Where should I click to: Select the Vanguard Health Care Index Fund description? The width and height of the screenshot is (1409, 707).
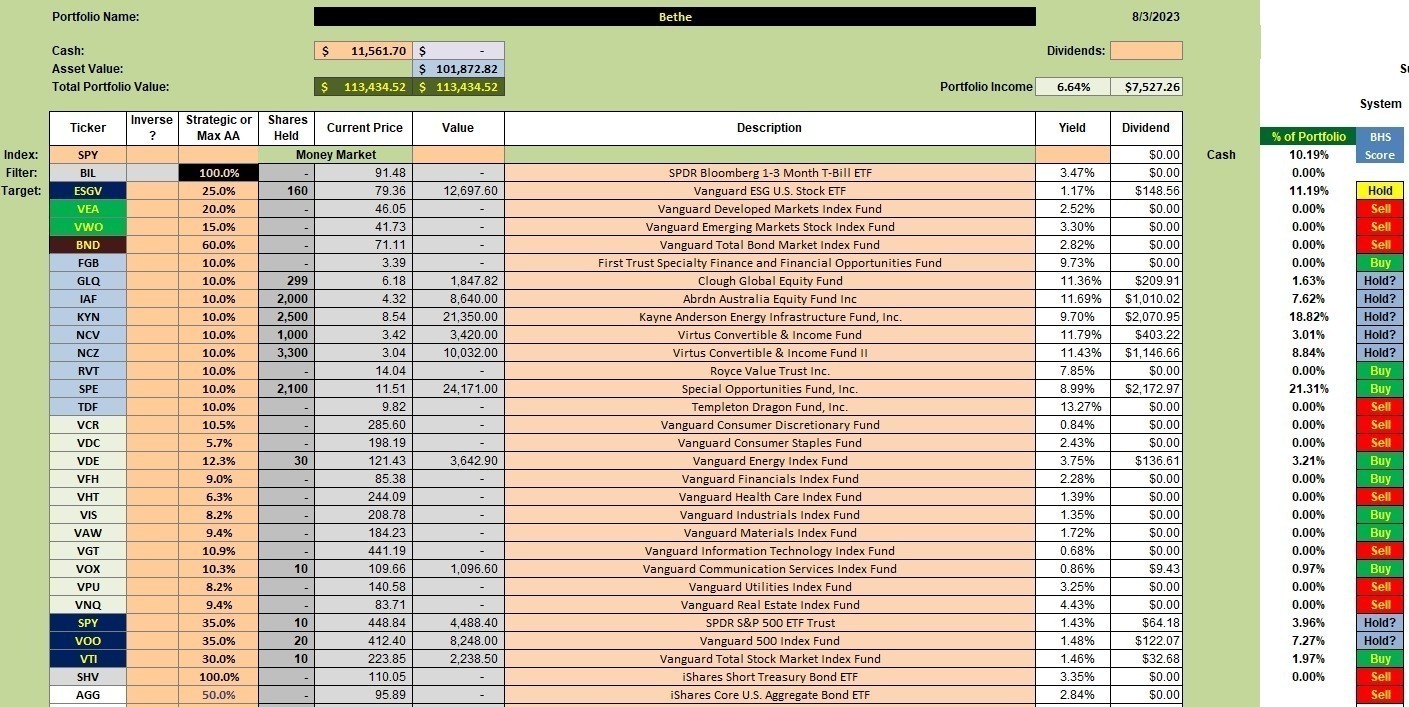tap(770, 497)
